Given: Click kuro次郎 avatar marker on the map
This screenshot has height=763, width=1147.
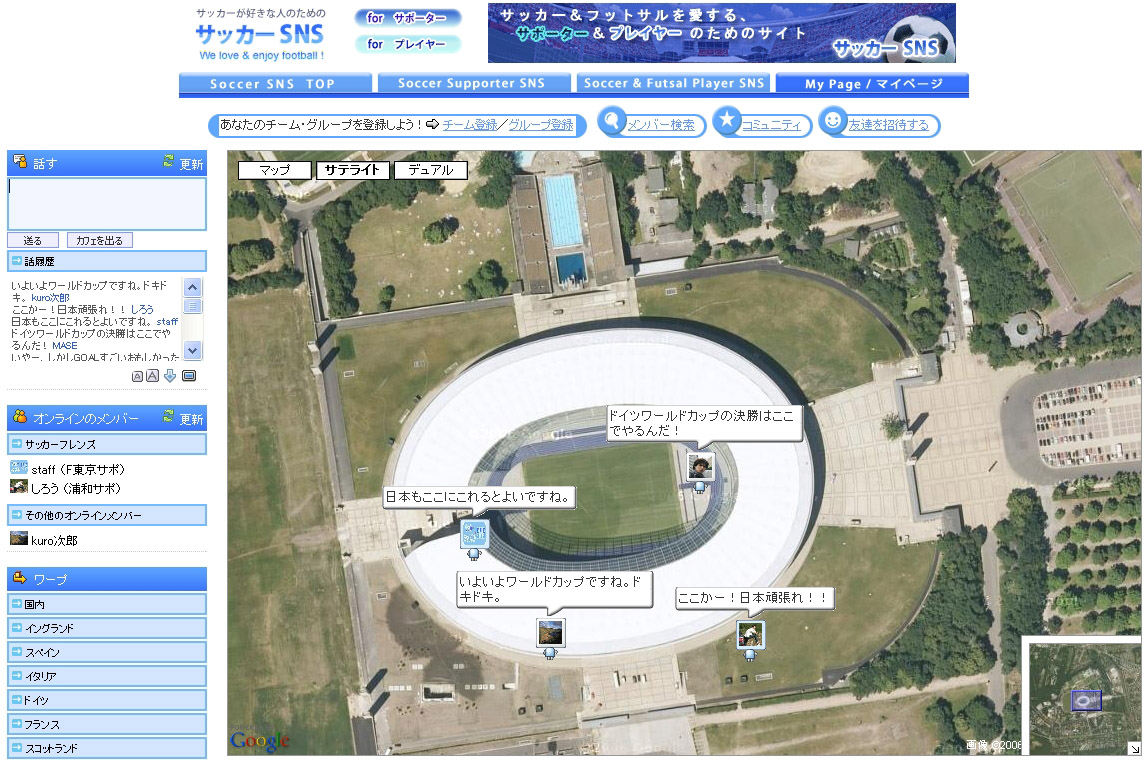Looking at the screenshot, I should click(550, 632).
